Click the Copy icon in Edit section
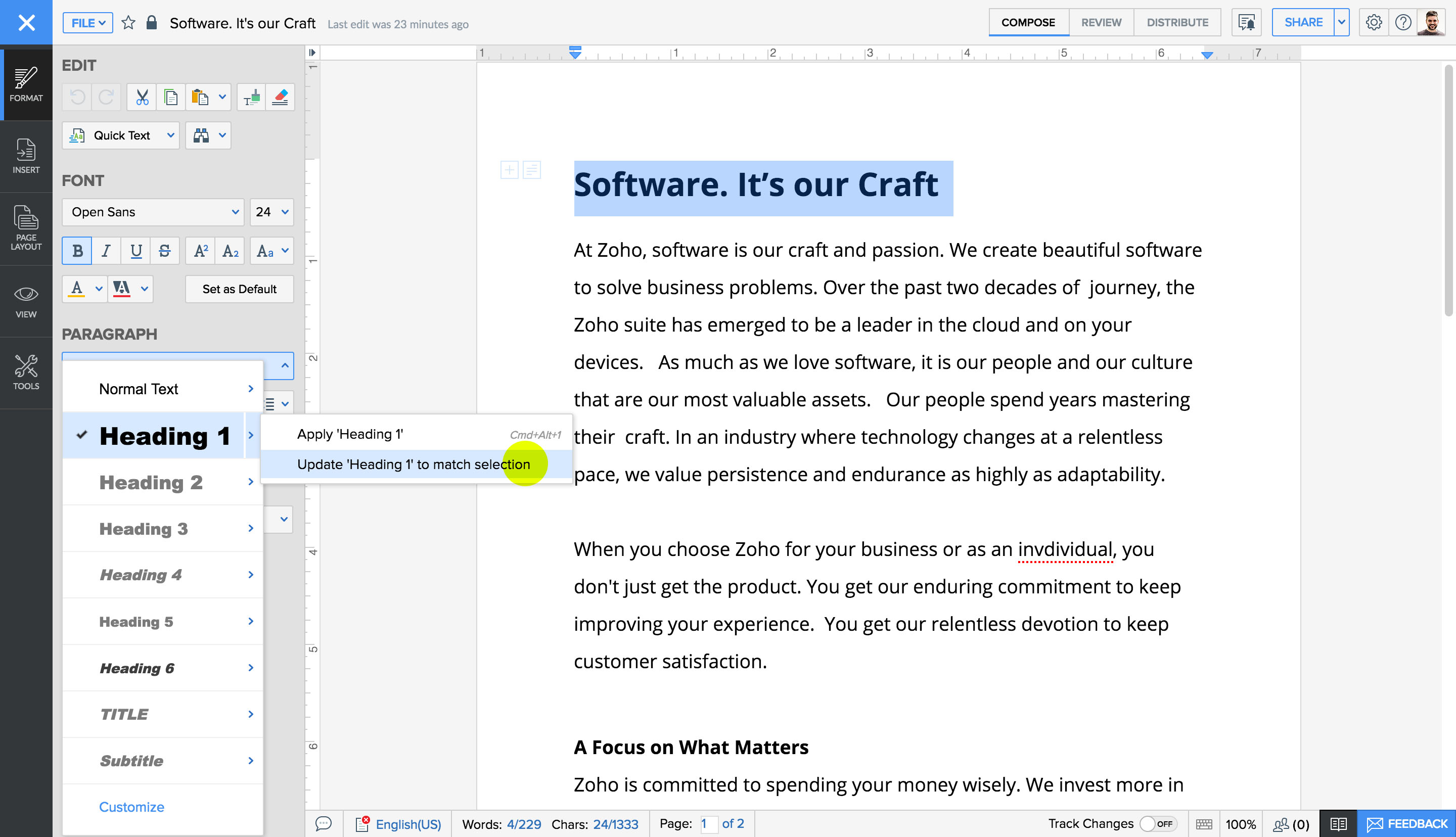Screen dimensions: 1456x837 click(171, 97)
